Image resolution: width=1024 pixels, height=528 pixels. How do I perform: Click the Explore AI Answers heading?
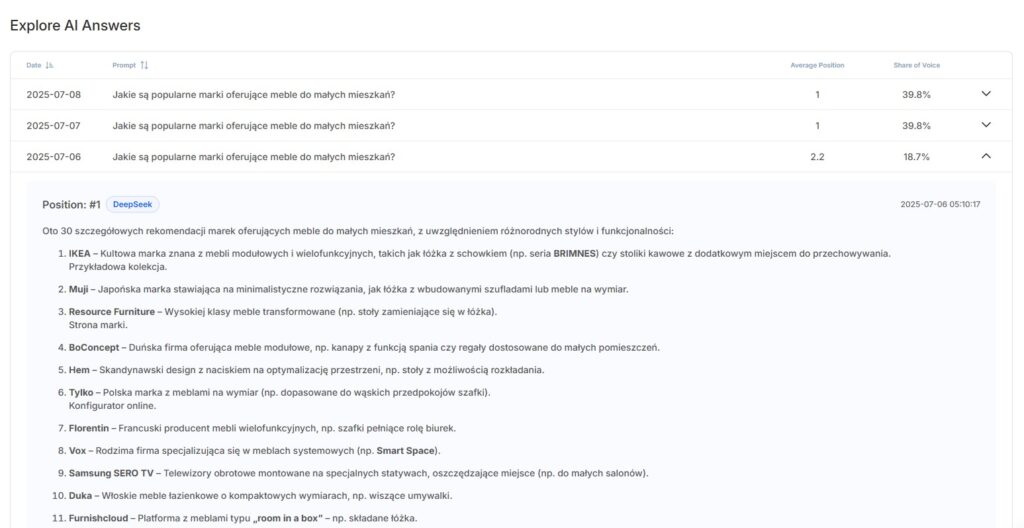tap(75, 25)
